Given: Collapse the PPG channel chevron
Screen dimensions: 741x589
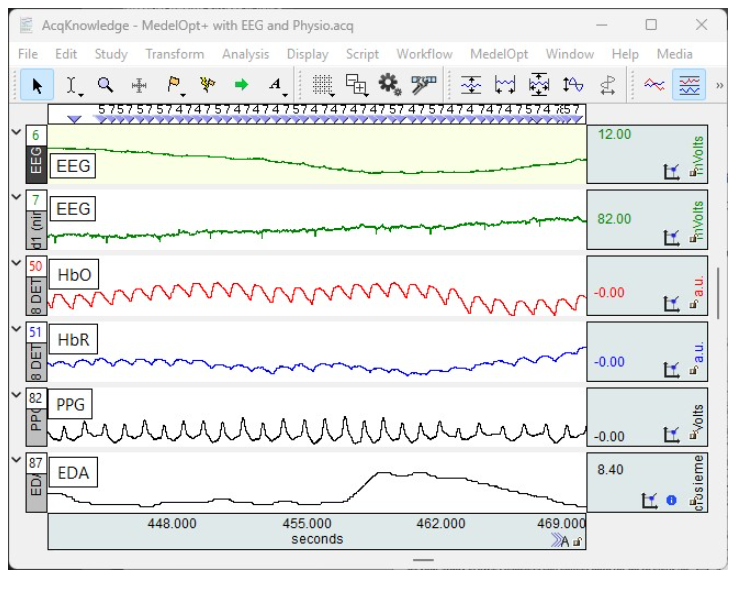Looking at the screenshot, I should pos(15,395).
